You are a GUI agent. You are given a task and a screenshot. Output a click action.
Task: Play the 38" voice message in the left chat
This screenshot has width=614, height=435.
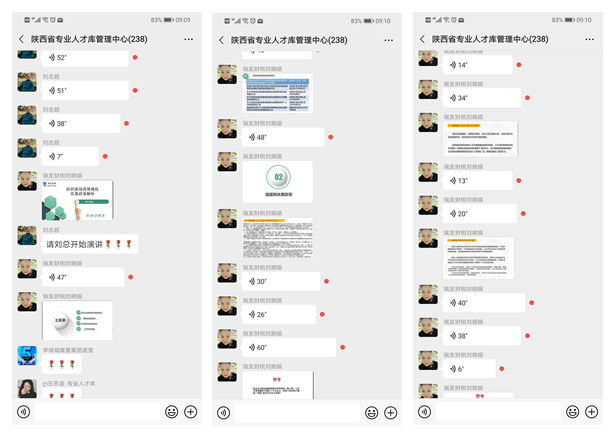(x=81, y=124)
